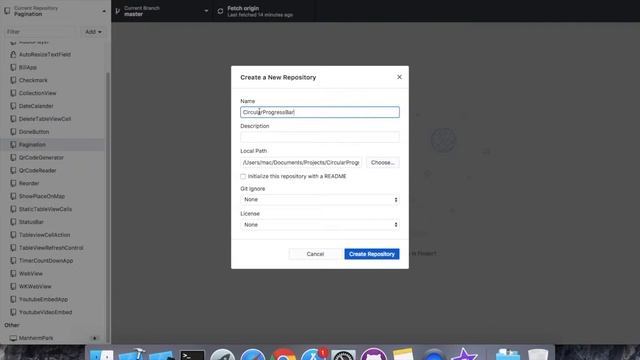Screen dimensions: 640x360
Task: Select the Checkmark repository
Action: click(x=53, y=80)
